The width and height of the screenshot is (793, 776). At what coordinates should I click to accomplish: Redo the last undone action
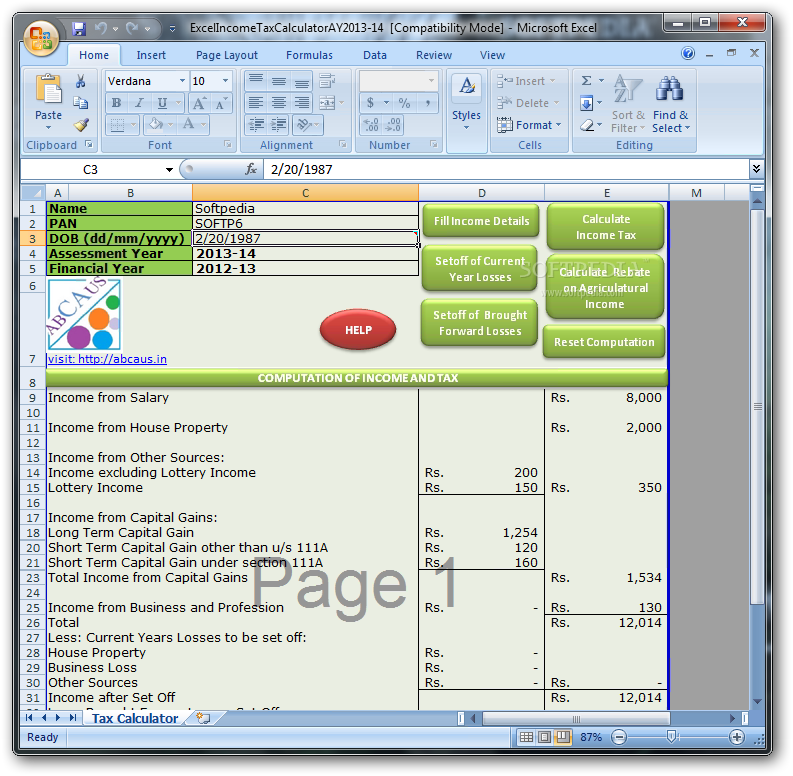(133, 28)
